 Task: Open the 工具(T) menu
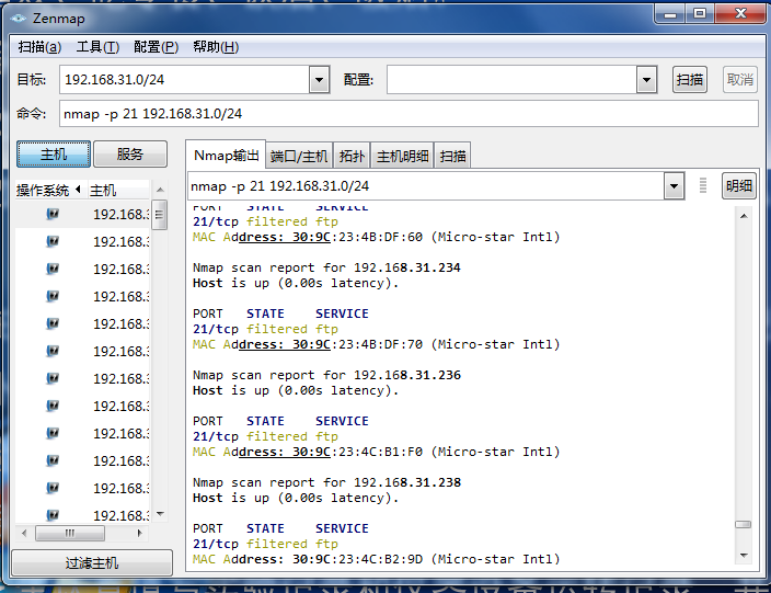98,47
